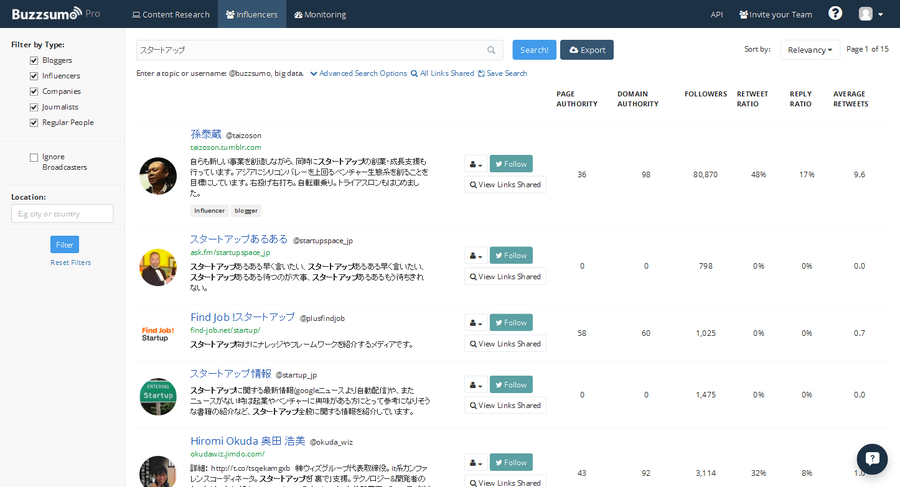Open user dropdown for @okuda_wiz row

tap(476, 462)
